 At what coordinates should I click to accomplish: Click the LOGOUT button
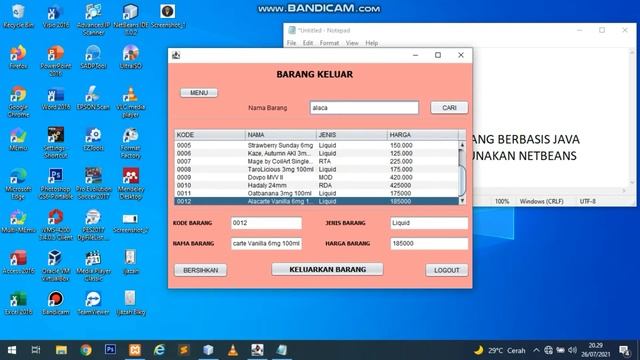(447, 270)
